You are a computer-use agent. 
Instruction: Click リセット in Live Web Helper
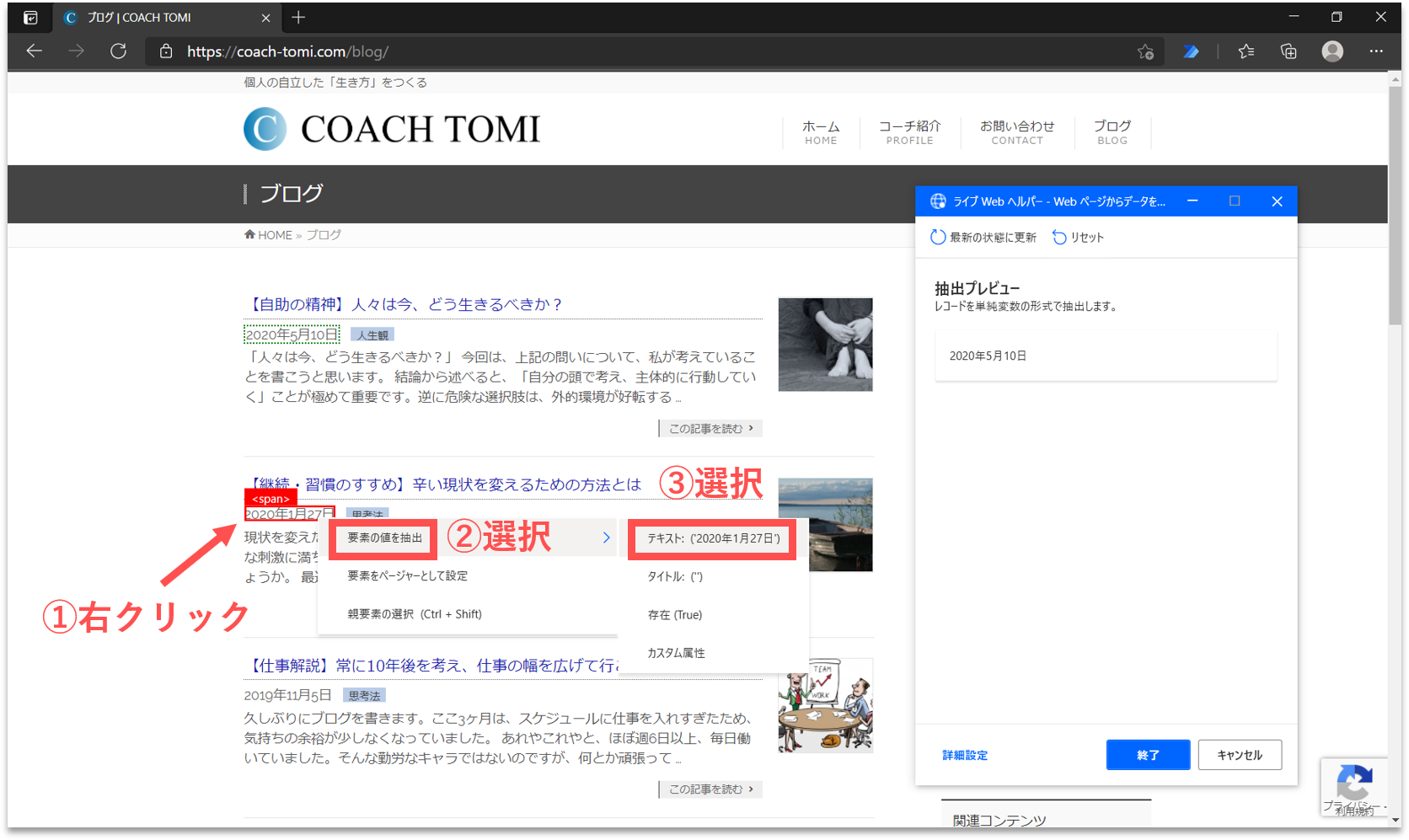point(1078,238)
